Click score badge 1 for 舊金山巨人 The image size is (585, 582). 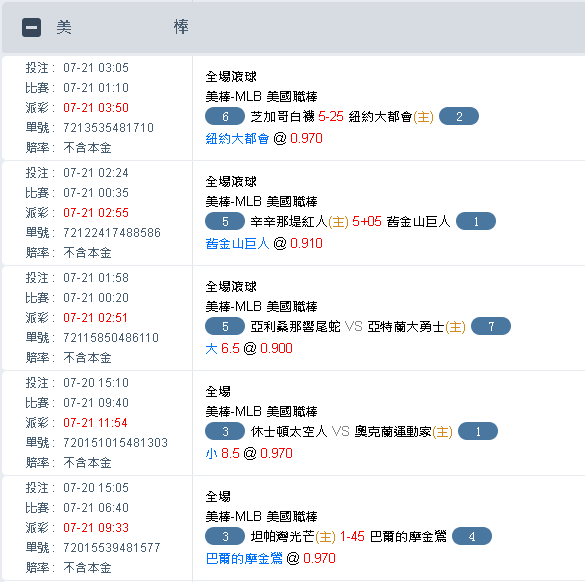tap(476, 221)
